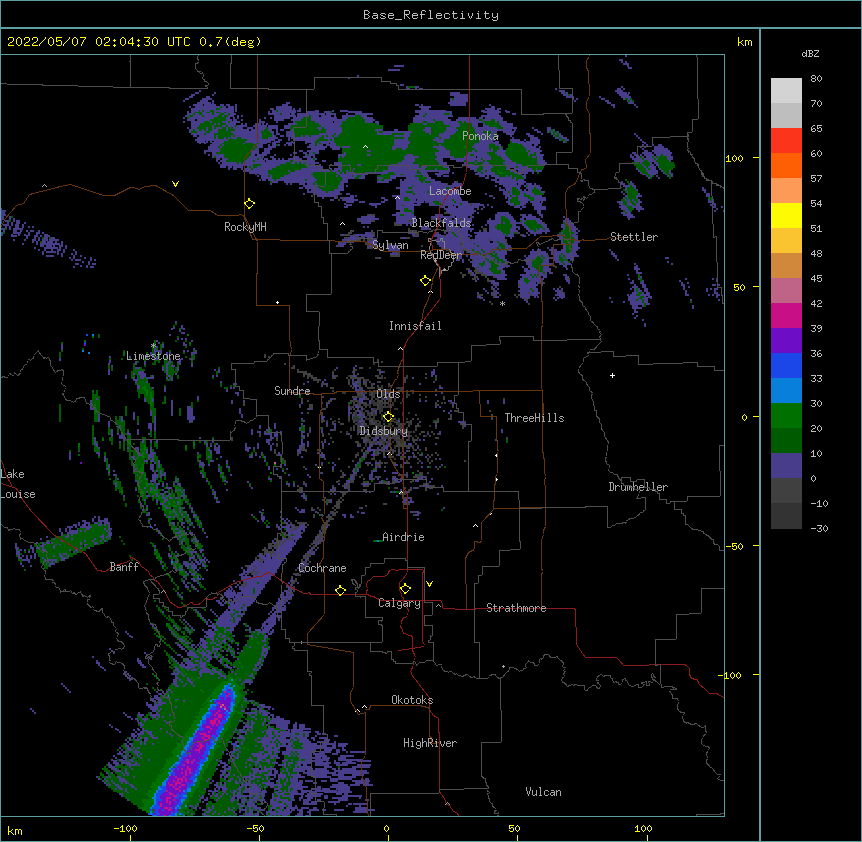Viewport: 862px width, 842px height.
Task: Click the Innisfail city label
Action: (x=415, y=326)
